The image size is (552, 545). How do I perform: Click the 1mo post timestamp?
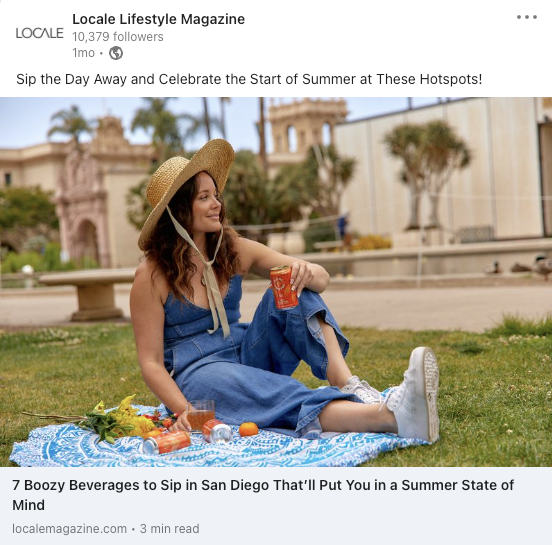click(83, 53)
